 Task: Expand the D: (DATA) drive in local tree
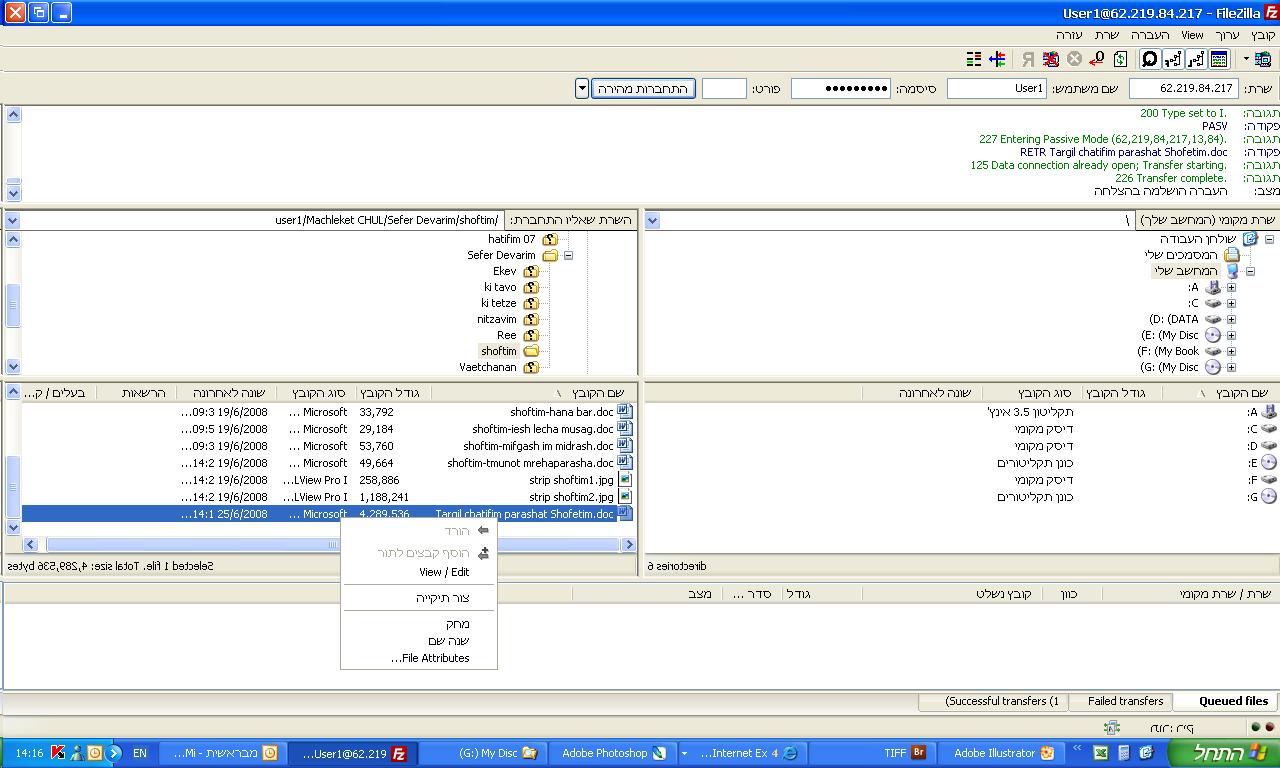(1231, 319)
